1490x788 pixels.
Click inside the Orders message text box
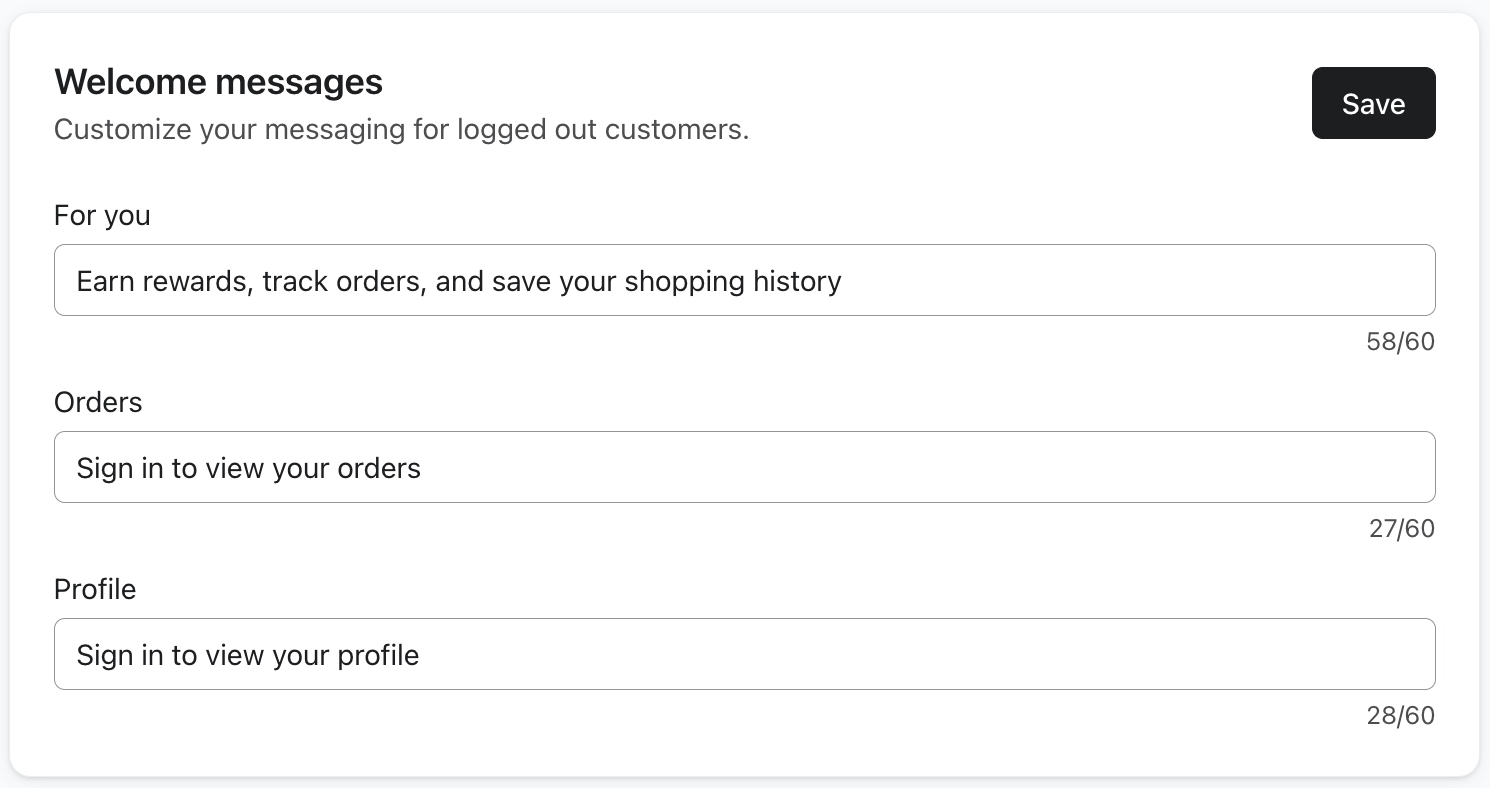pyautogui.click(x=744, y=467)
